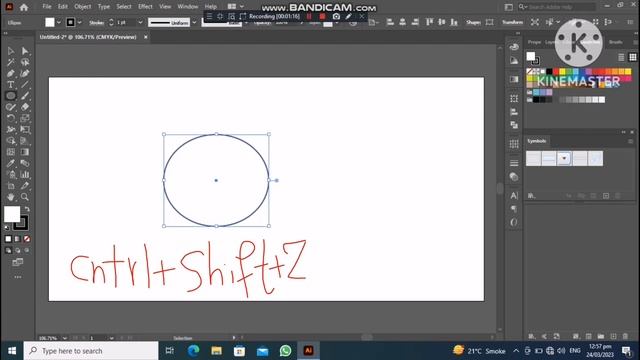
Task: Expand fill color dropdown in control bar
Action: (58, 22)
